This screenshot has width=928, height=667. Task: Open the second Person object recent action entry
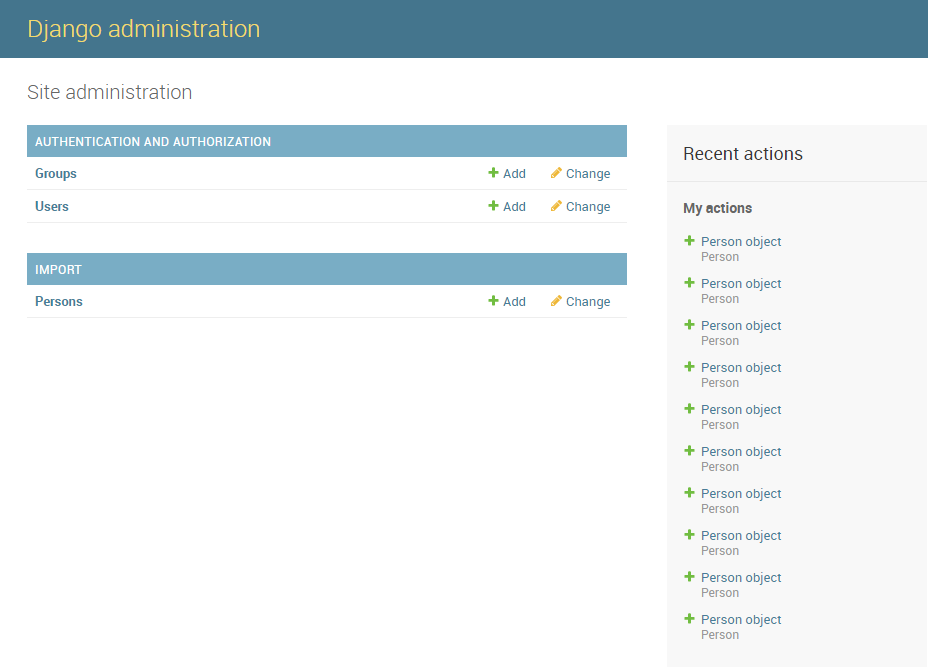coord(741,283)
